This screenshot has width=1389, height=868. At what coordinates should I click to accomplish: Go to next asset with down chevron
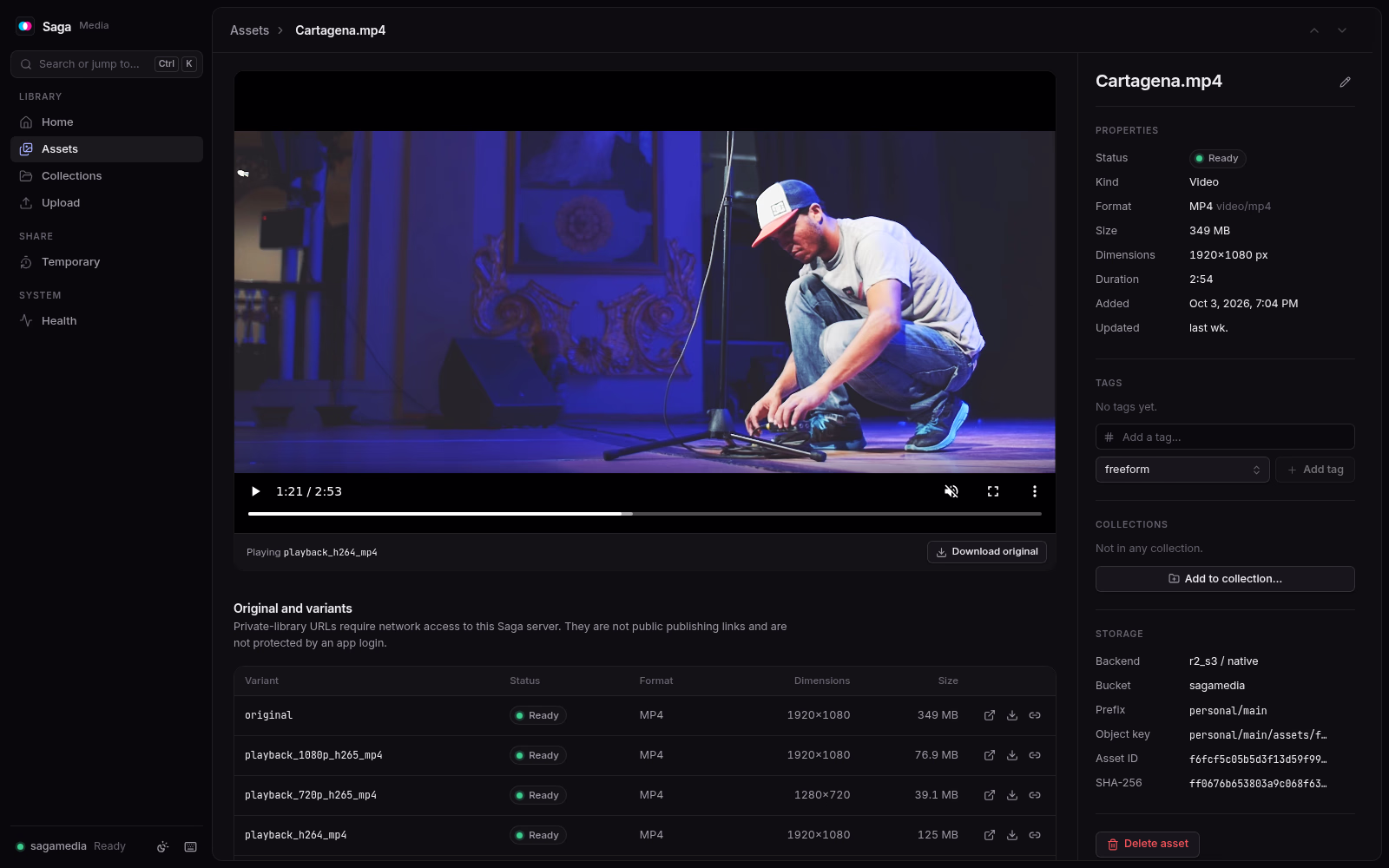click(1342, 30)
